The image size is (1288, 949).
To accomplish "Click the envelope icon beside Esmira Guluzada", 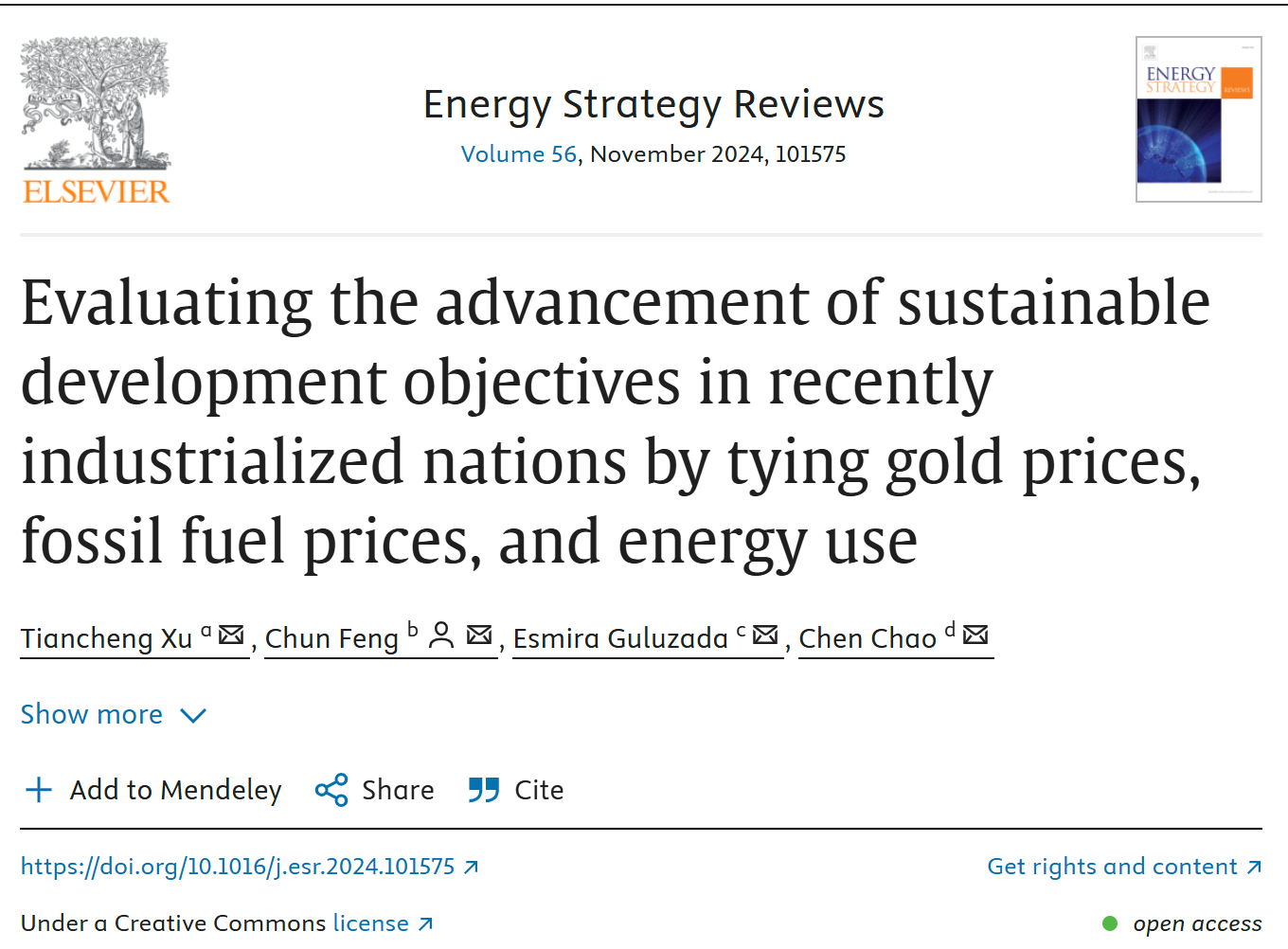I will (x=765, y=636).
